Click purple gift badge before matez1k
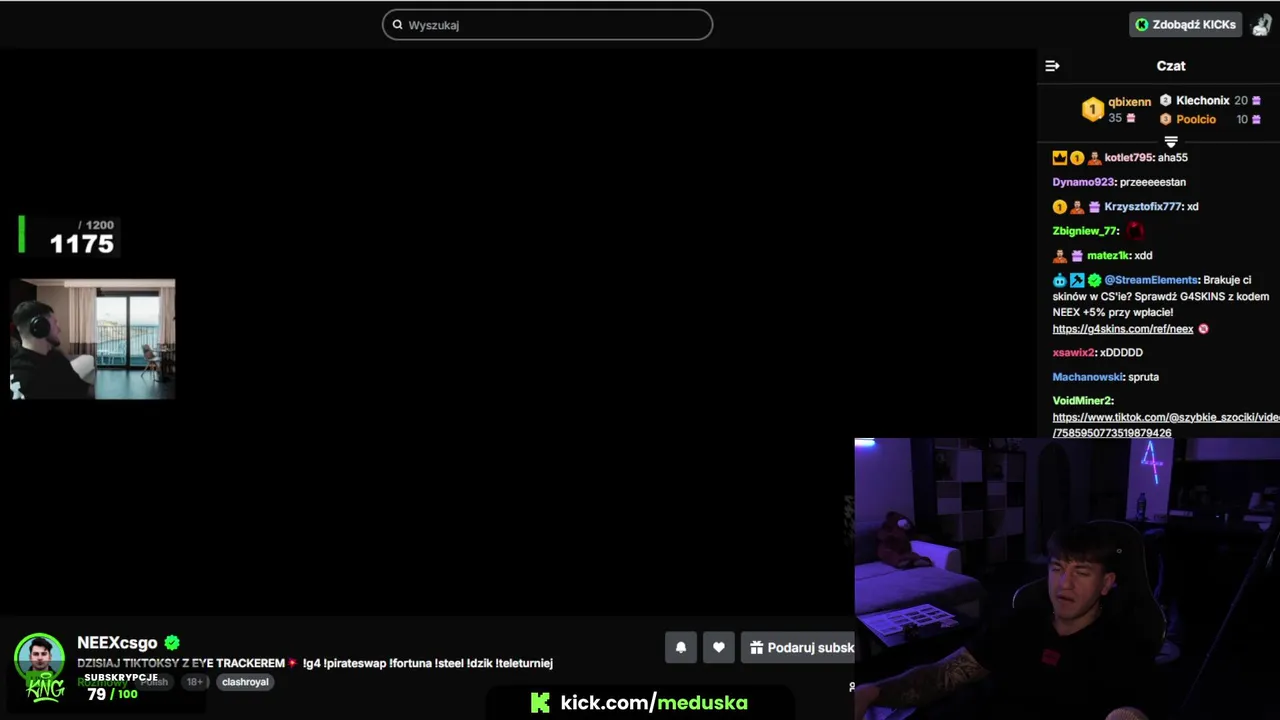Viewport: 1280px width, 720px height. pyautogui.click(x=1077, y=256)
